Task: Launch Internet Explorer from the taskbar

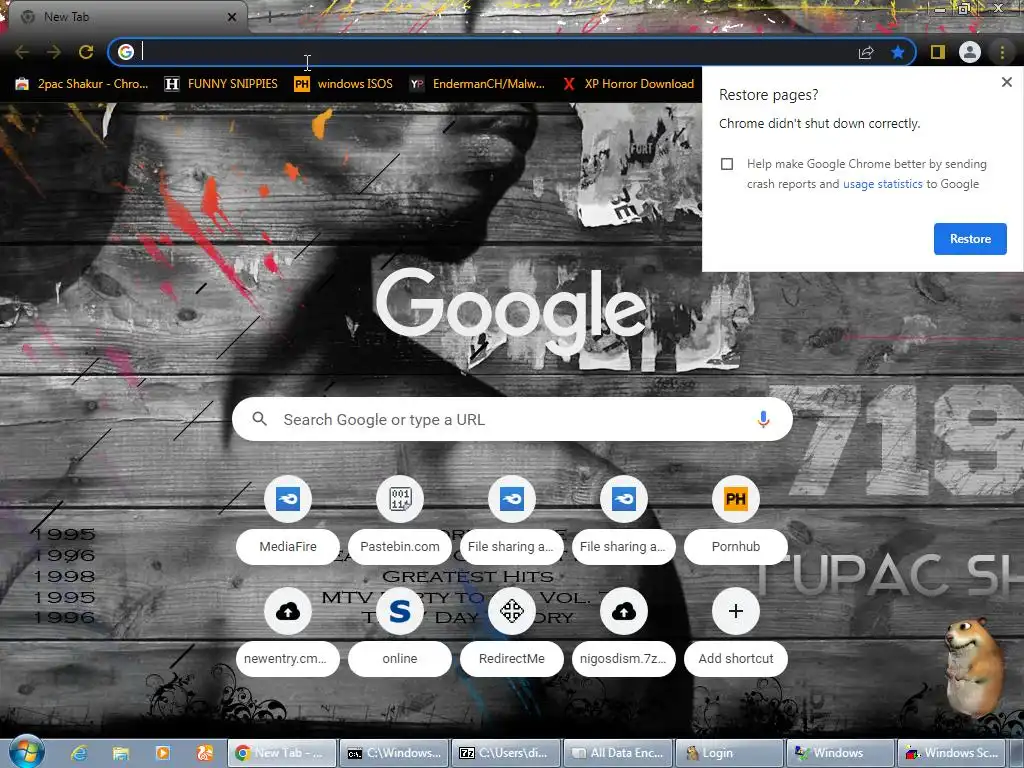Action: pyautogui.click(x=80, y=753)
